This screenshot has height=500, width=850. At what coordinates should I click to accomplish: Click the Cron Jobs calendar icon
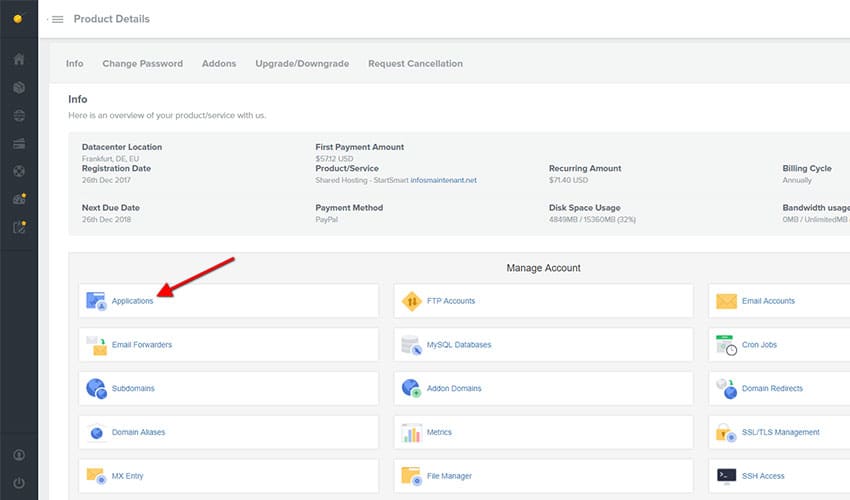pyautogui.click(x=726, y=345)
